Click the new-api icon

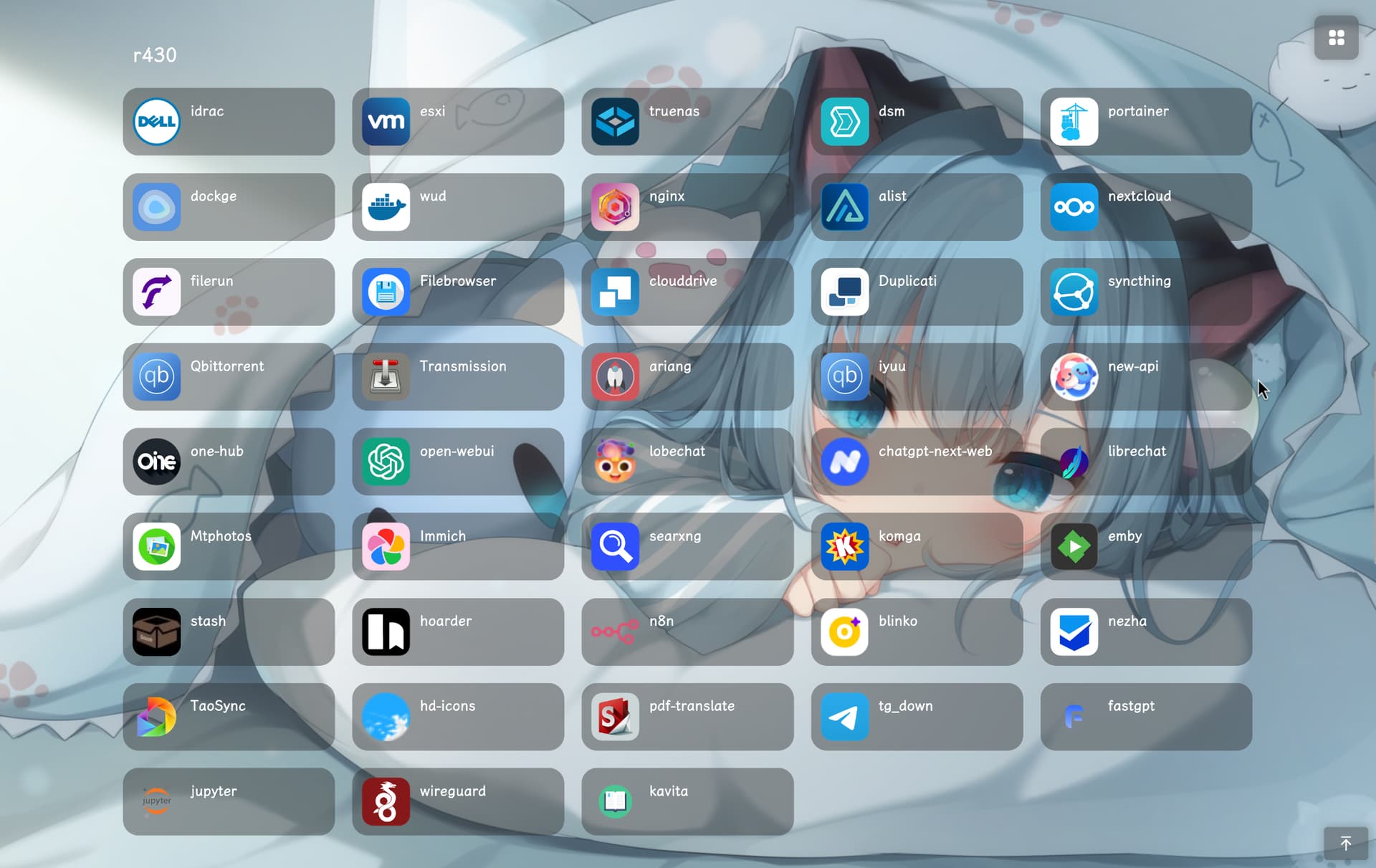coord(1074,377)
